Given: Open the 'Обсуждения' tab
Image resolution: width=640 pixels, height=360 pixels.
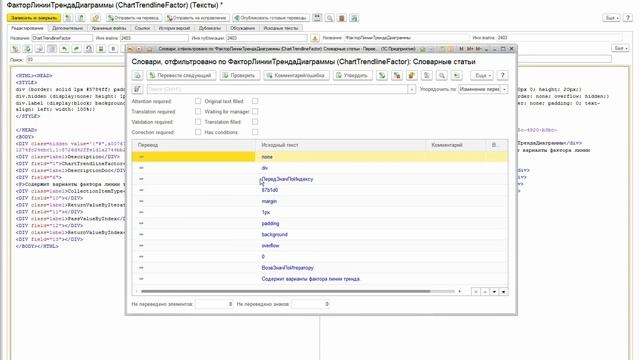Looking at the screenshot, I should (x=242, y=28).
